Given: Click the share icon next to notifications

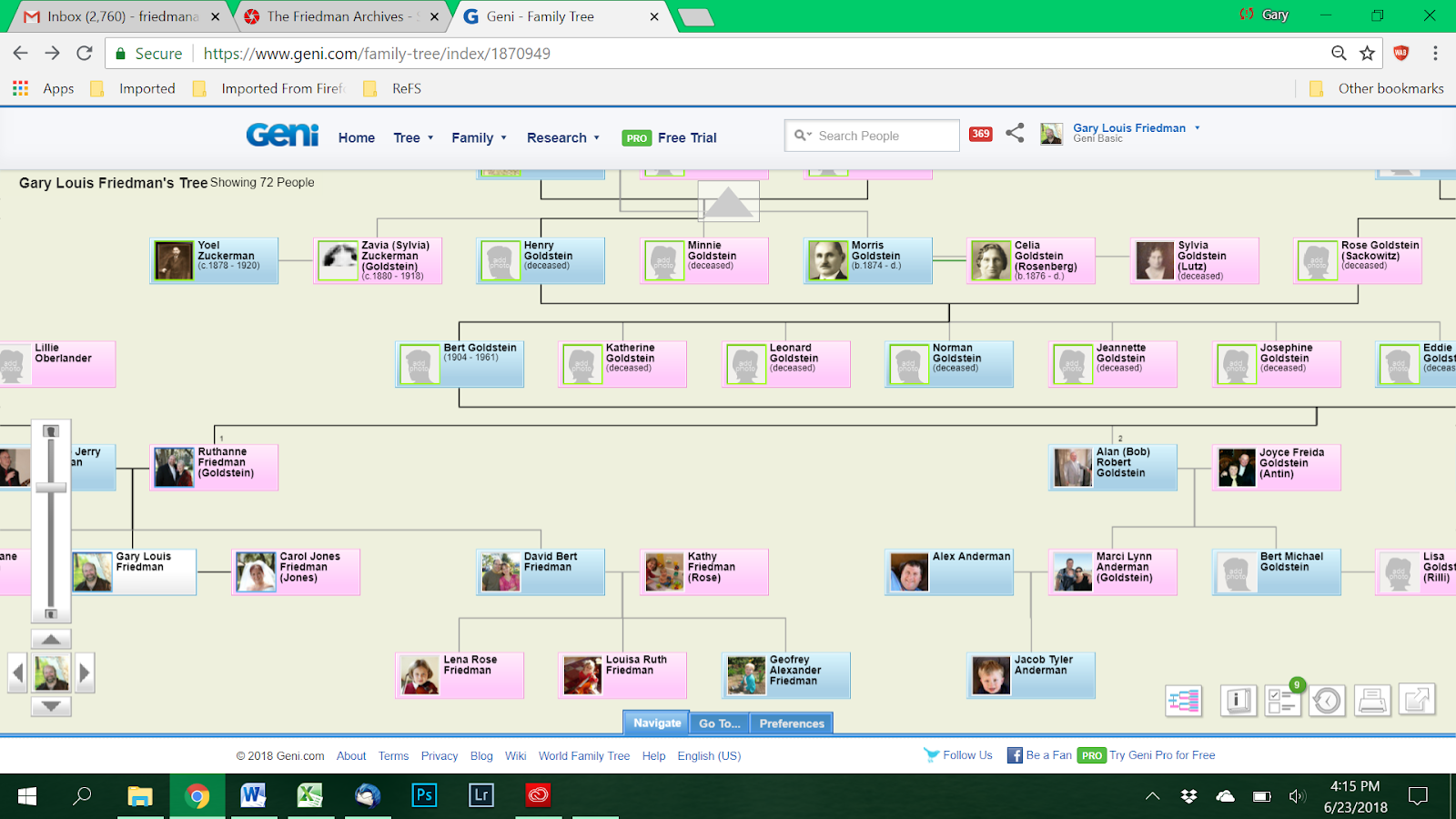Looking at the screenshot, I should click(x=1015, y=133).
